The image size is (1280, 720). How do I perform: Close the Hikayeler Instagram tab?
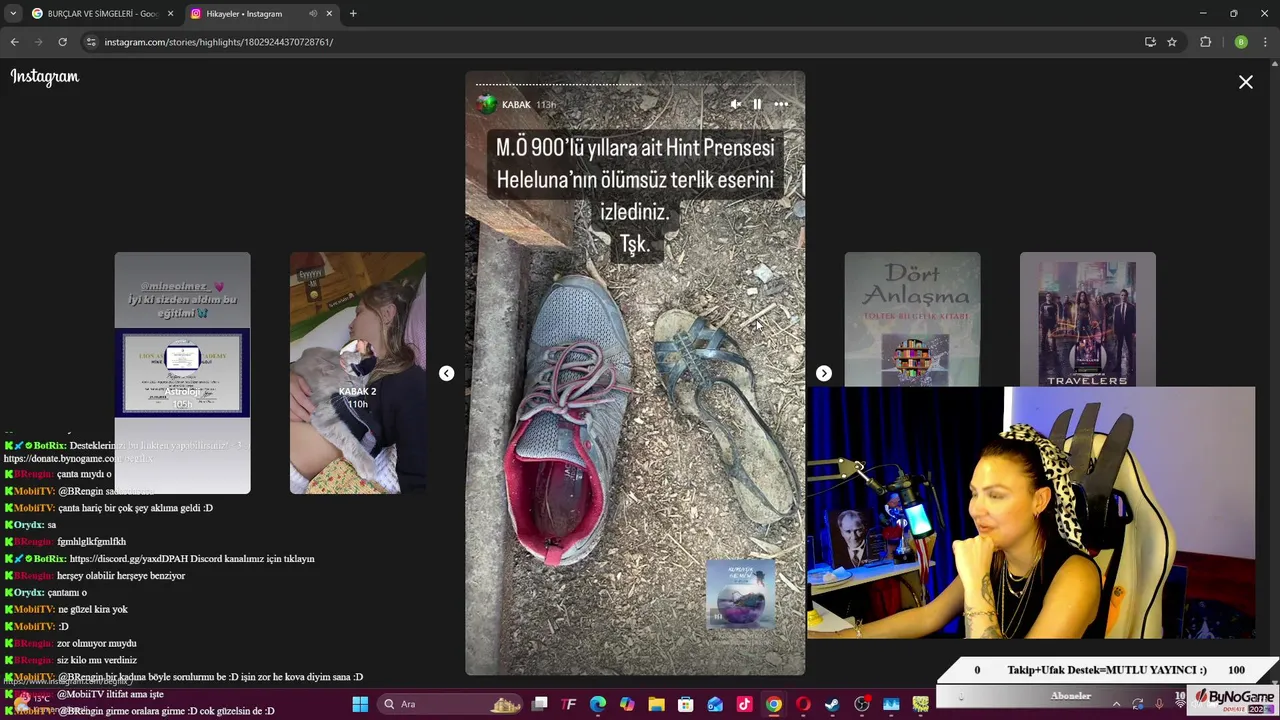pyautogui.click(x=329, y=14)
